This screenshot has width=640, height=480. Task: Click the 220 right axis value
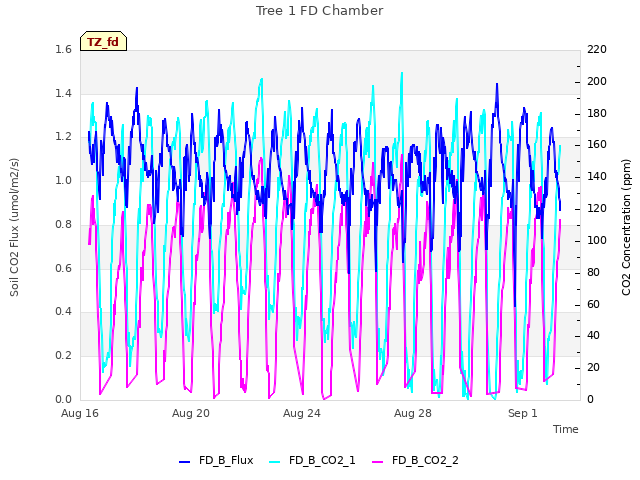coord(597,49)
